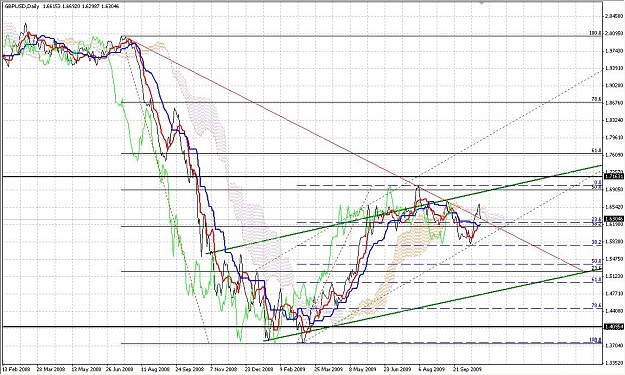Click the 11 Aug 2008 date label
The width and height of the screenshot is (625, 375).
coord(155,369)
